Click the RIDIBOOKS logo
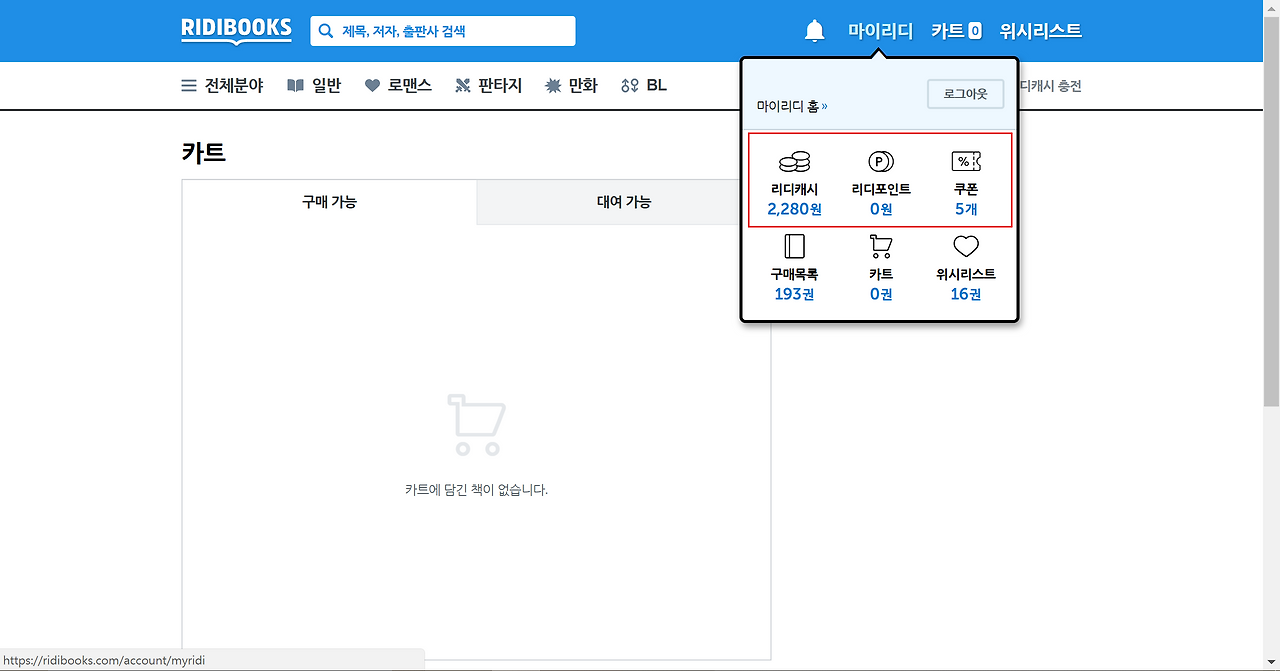Image resolution: width=1280 pixels, height=671 pixels. click(x=237, y=30)
